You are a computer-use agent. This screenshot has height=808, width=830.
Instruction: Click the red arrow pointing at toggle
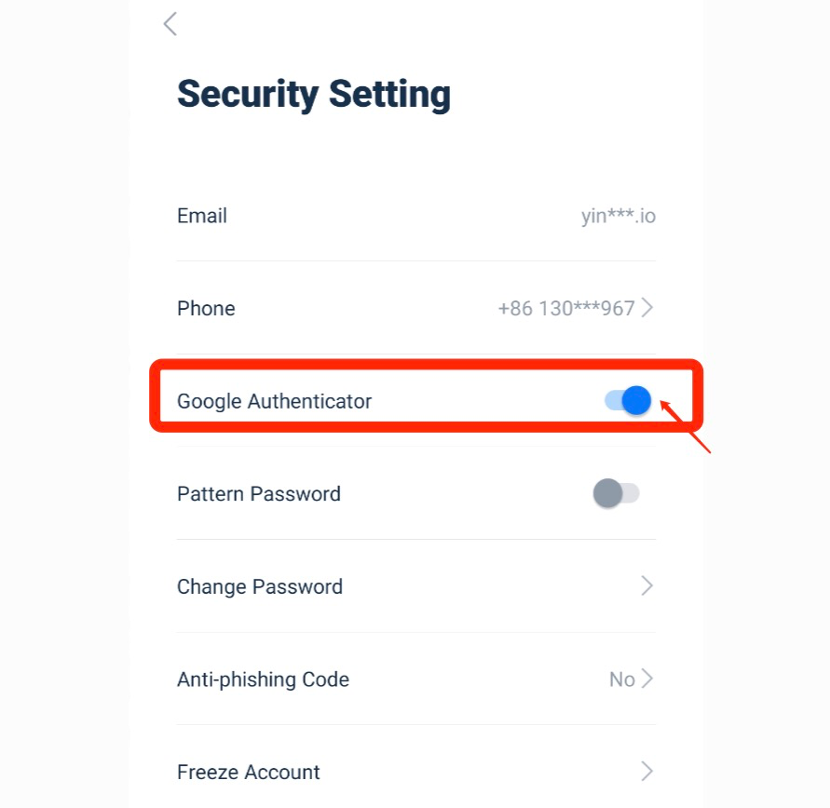tap(686, 427)
